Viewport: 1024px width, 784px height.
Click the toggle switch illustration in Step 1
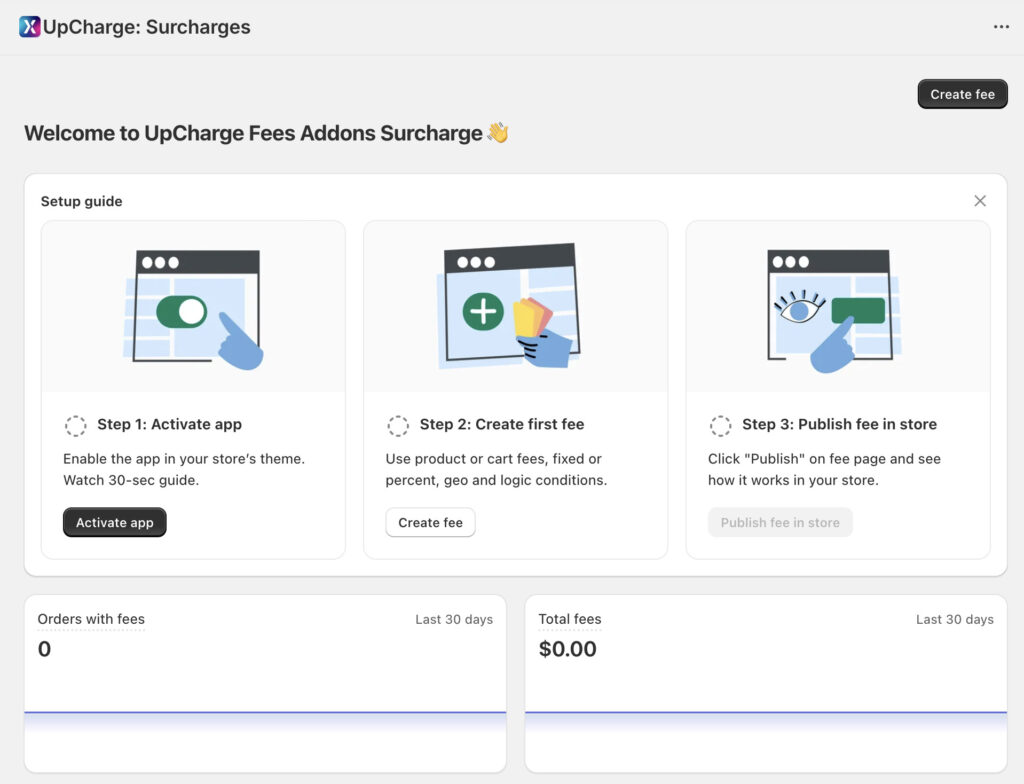pyautogui.click(x=181, y=312)
